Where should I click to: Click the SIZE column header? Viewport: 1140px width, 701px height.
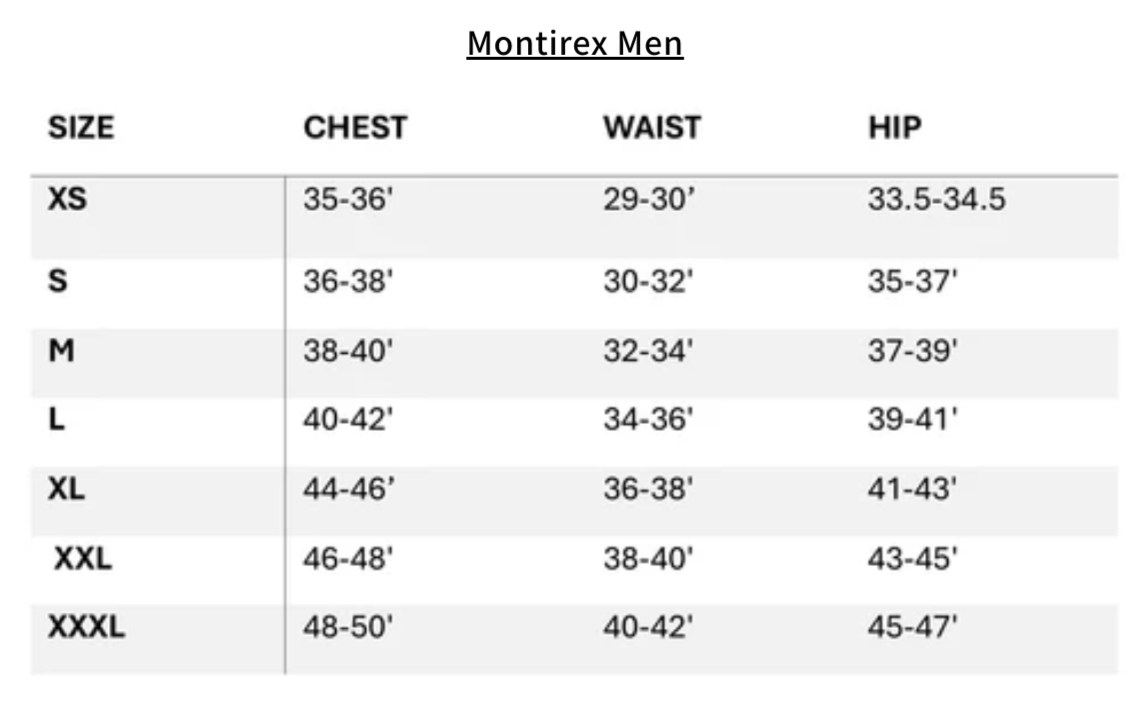click(81, 128)
